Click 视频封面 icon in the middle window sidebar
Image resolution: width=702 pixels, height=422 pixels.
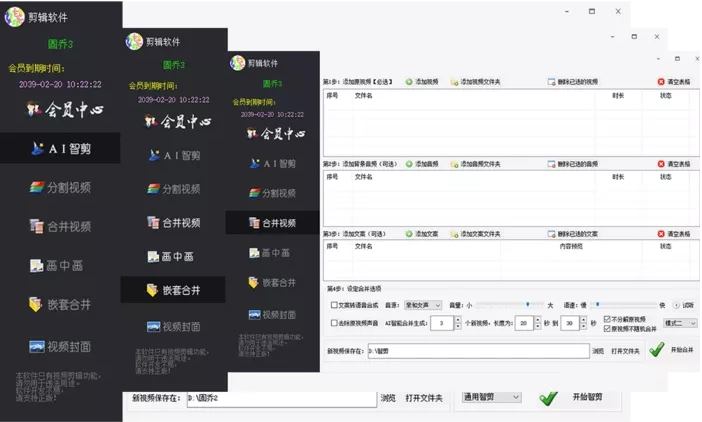tap(154, 327)
